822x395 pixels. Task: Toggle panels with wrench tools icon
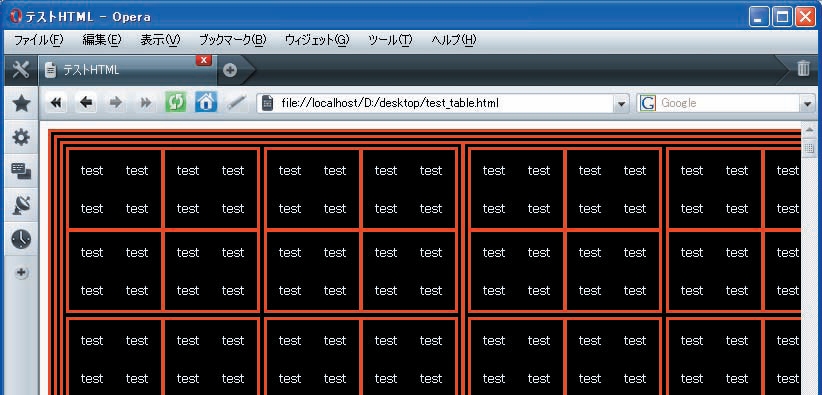(x=20, y=69)
